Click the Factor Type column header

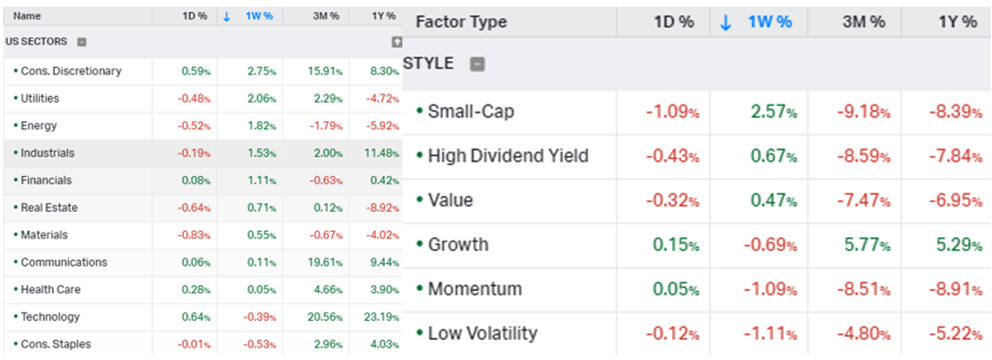click(461, 22)
